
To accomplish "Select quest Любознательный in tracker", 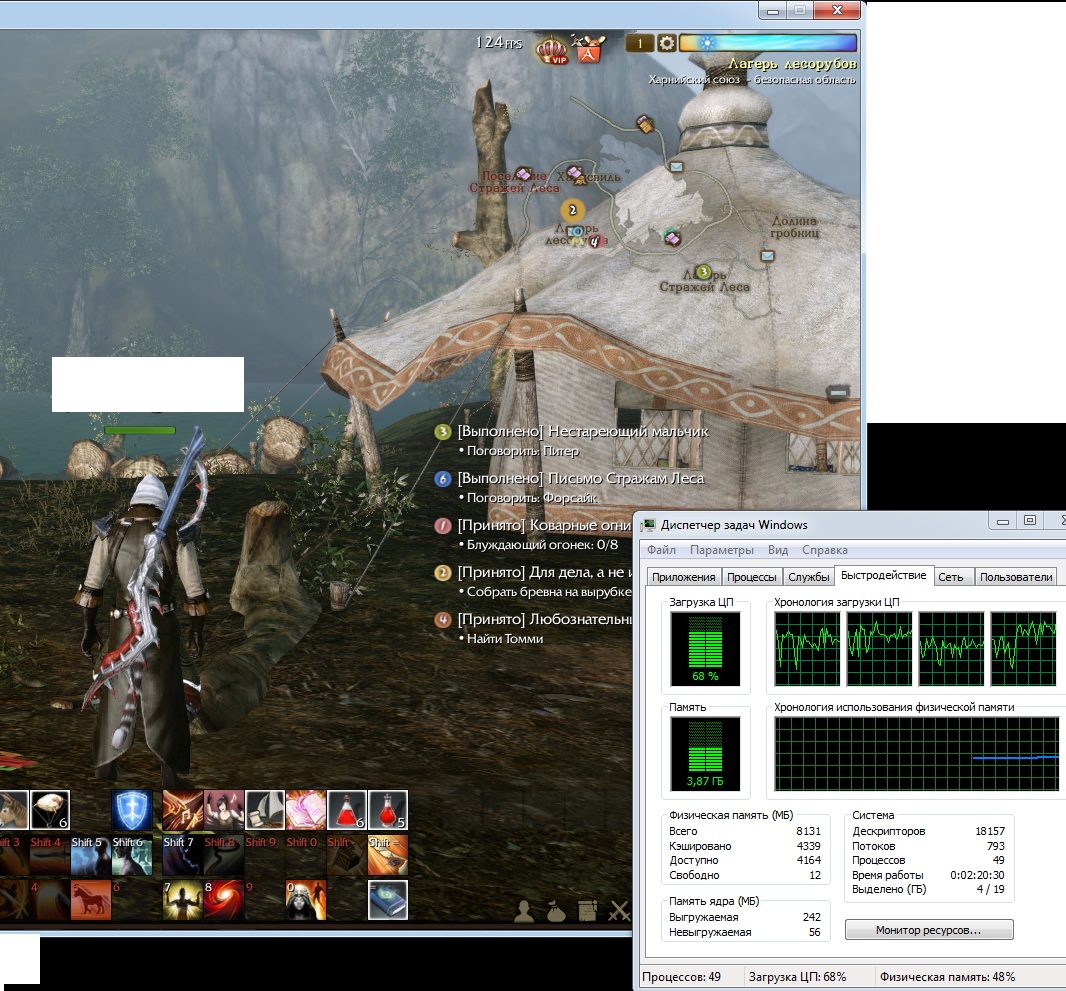I will pos(545,619).
